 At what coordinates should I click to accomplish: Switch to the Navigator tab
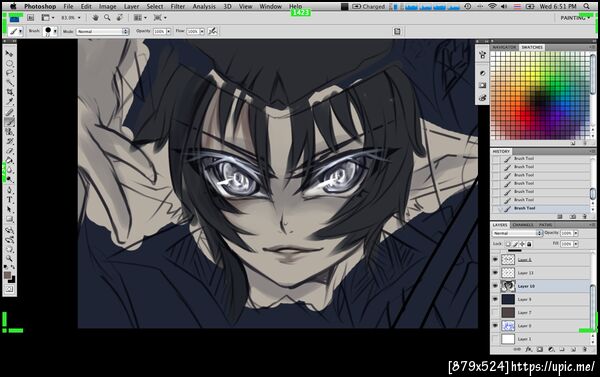pyautogui.click(x=504, y=47)
